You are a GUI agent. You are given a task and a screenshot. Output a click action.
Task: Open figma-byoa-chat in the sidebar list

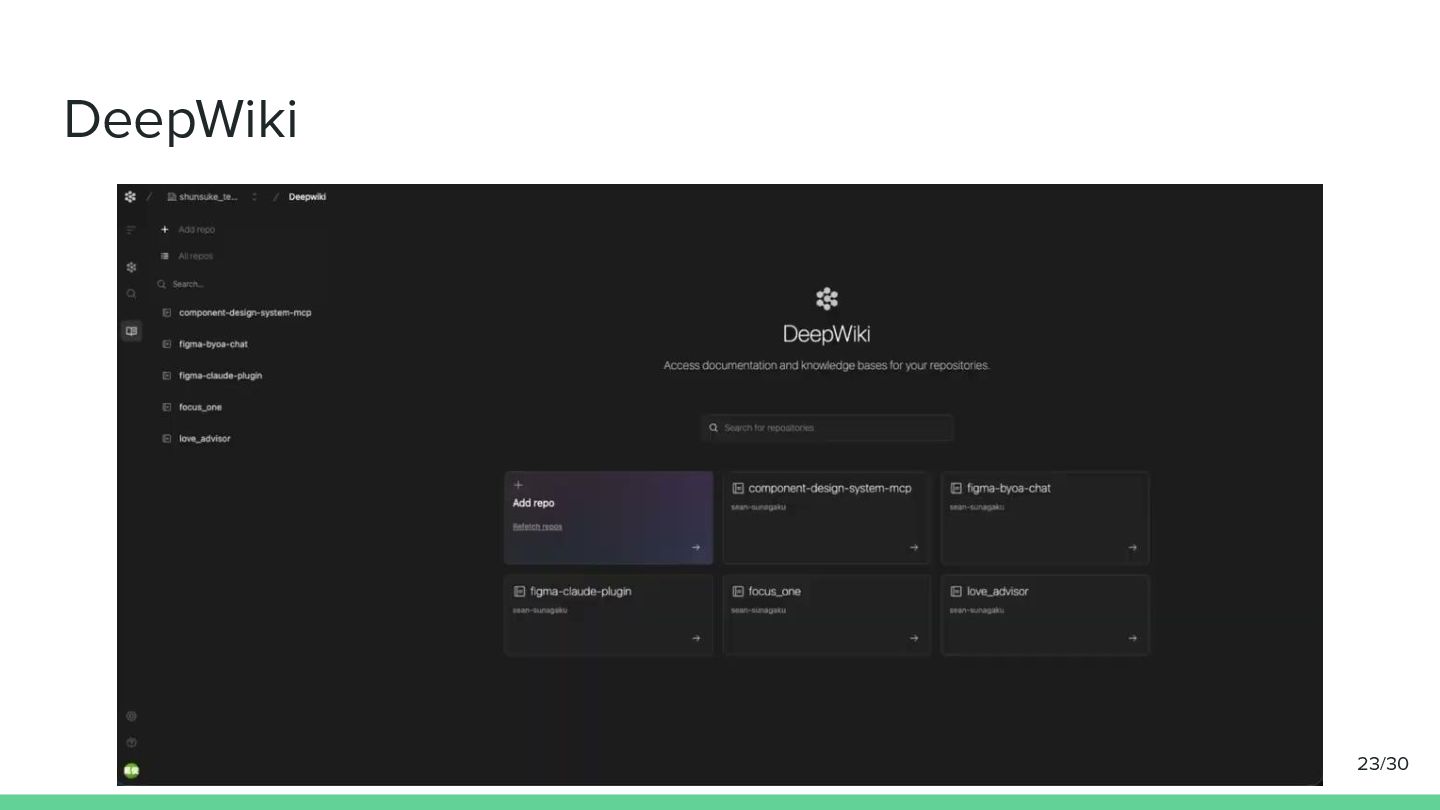click(x=206, y=344)
